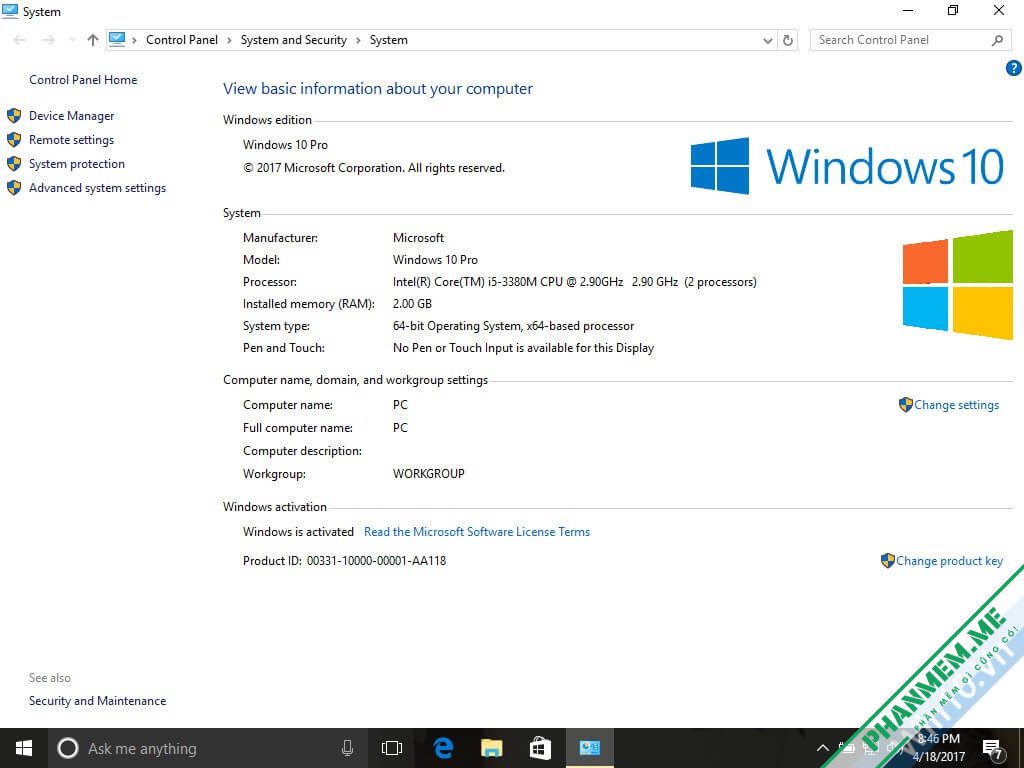Click the shield icon beside Device Manager
The width and height of the screenshot is (1024, 768).
(14, 116)
